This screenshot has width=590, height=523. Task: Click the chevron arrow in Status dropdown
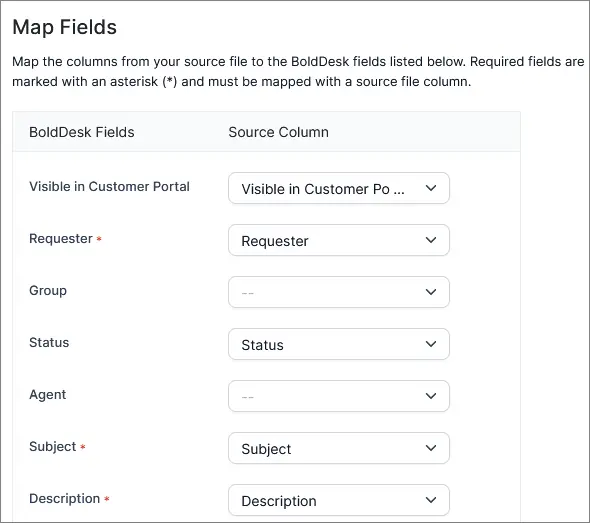[431, 344]
